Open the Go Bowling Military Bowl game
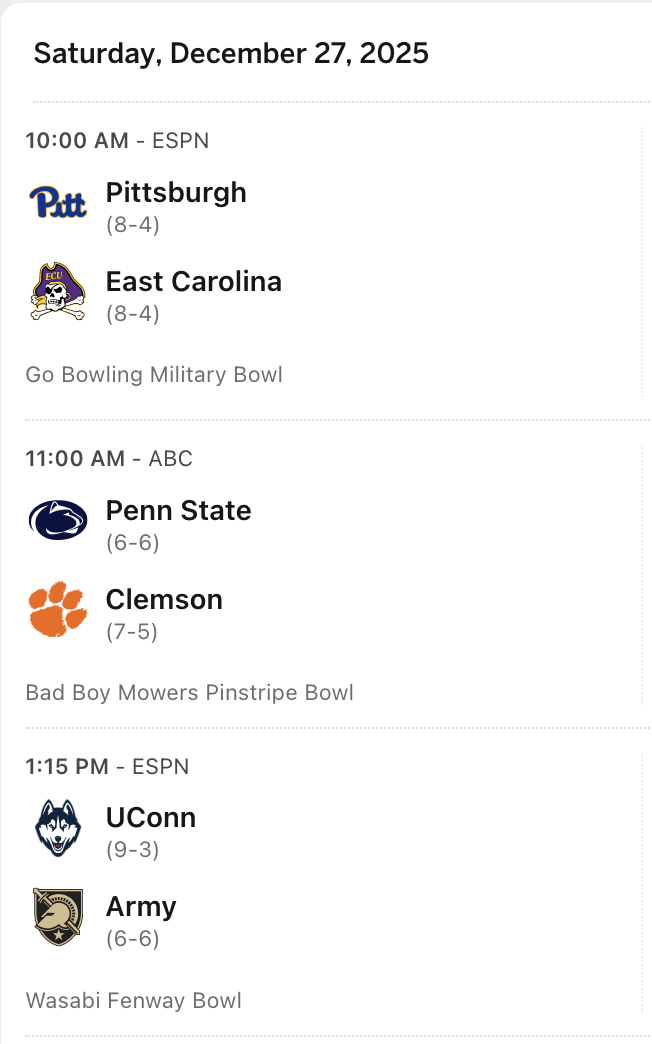This screenshot has width=652, height=1044. [x=154, y=375]
